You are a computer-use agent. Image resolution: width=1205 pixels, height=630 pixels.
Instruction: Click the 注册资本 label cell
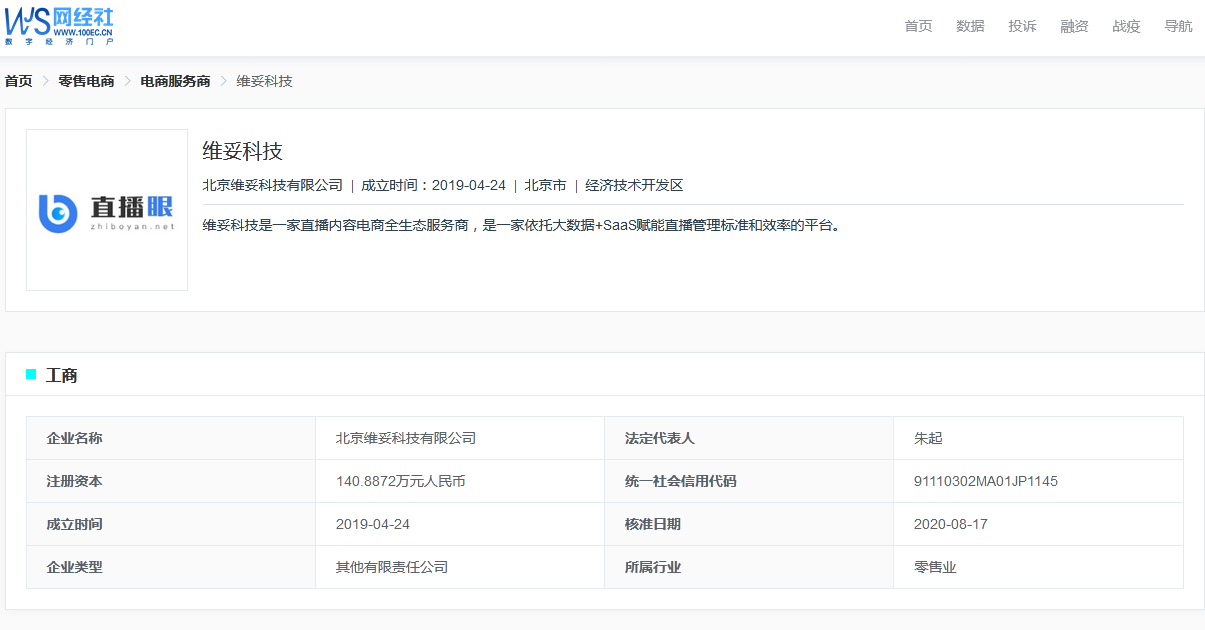pos(171,481)
